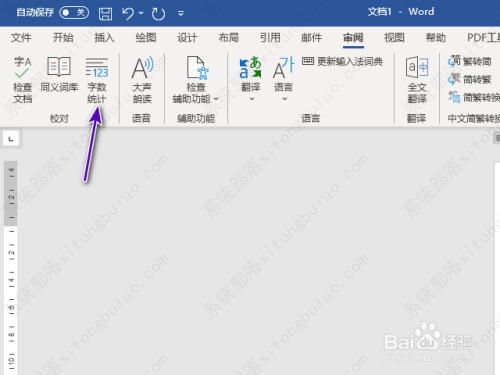The image size is (500, 375).
Task: Switch to the 视图 tab
Action: tap(394, 38)
